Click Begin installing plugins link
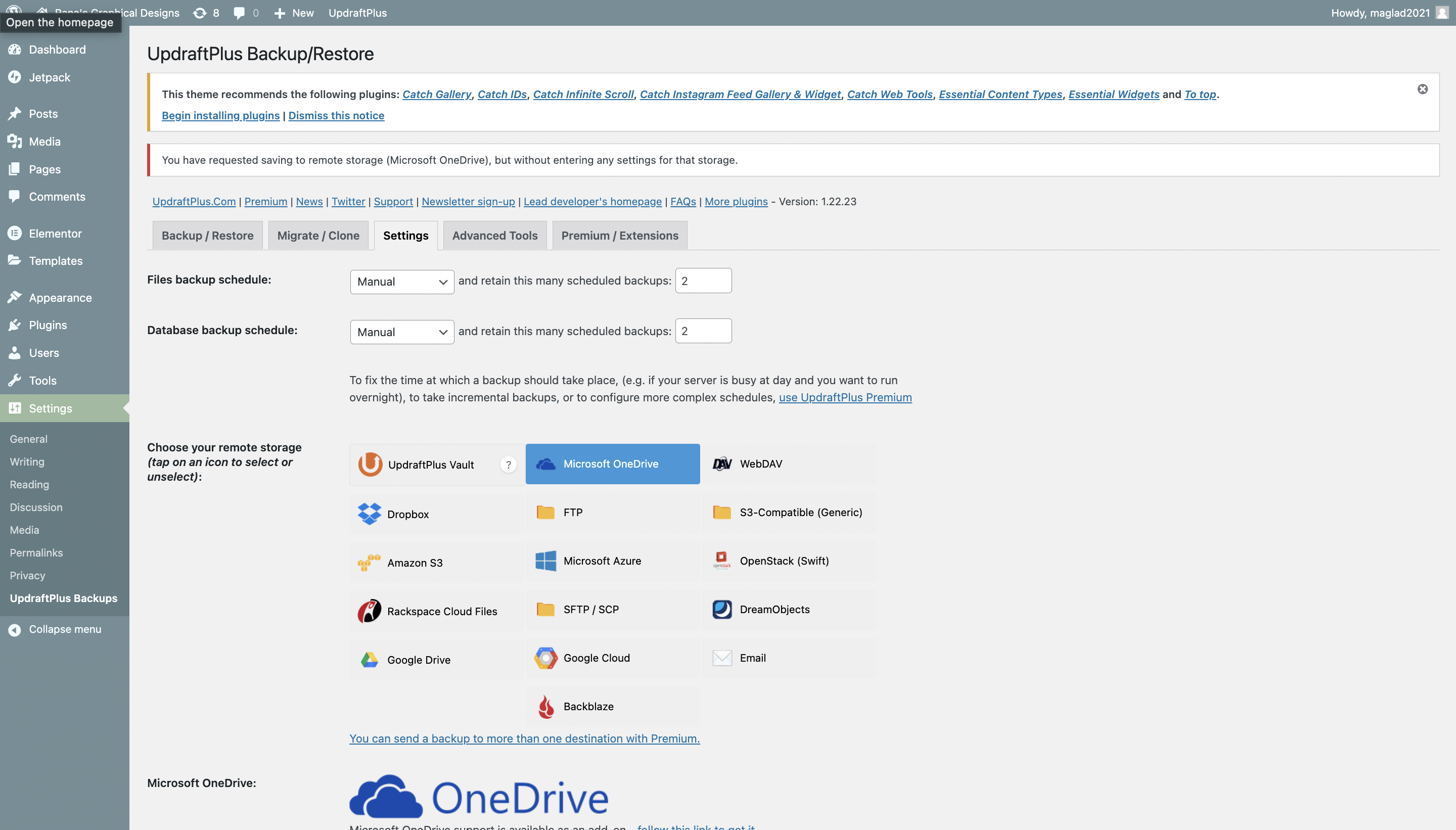1456x830 pixels. click(x=220, y=115)
